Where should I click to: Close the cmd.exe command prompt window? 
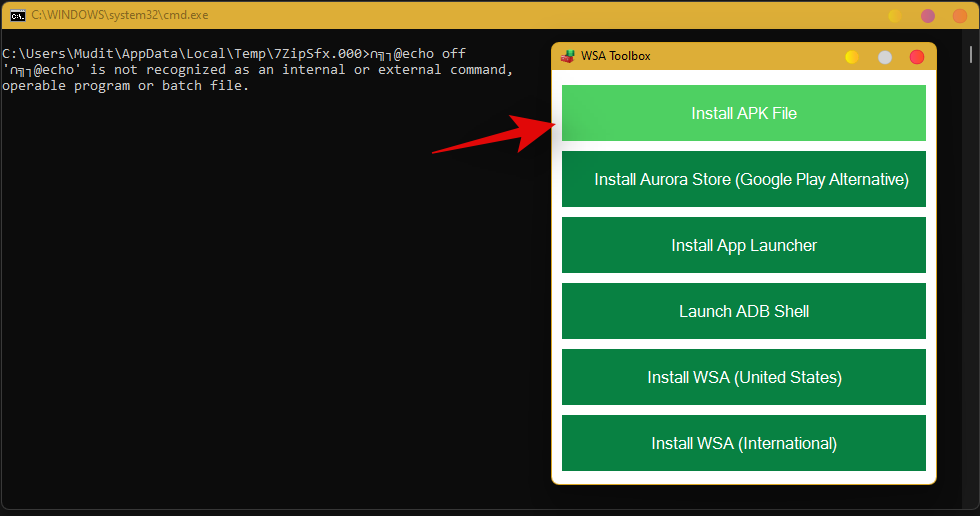click(960, 16)
